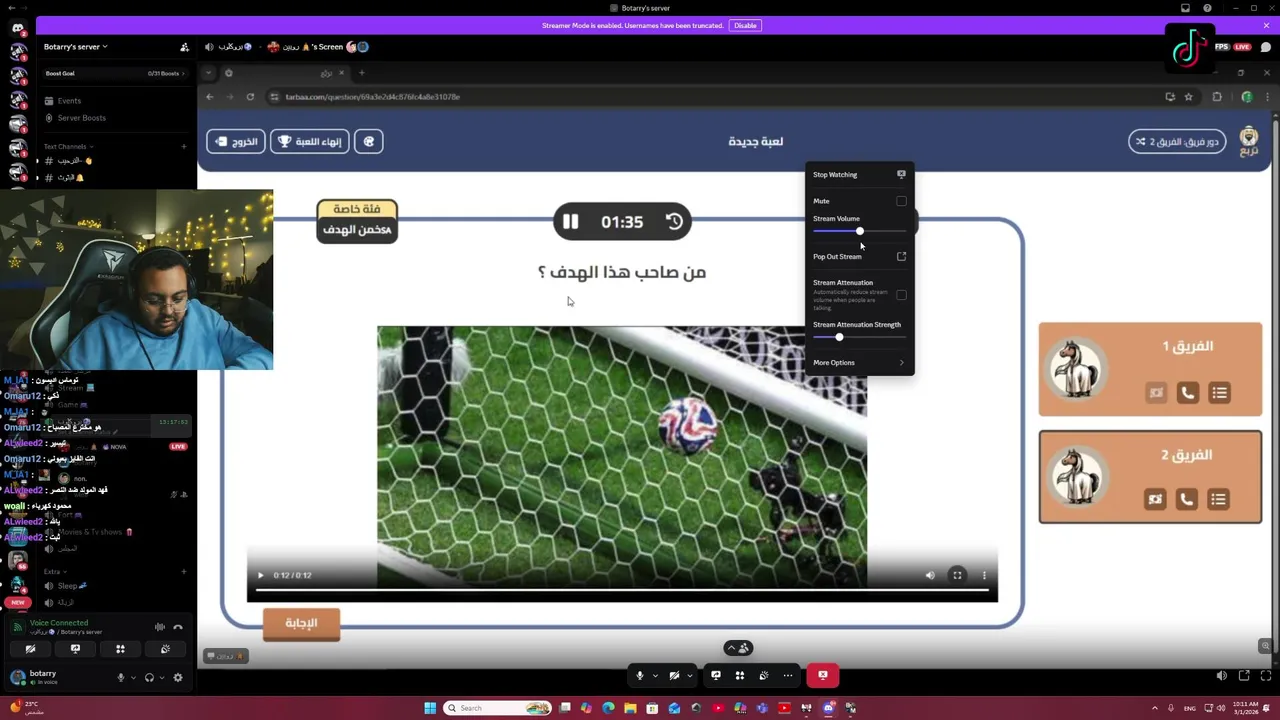Image resolution: width=1280 pixels, height=720 pixels.
Task: Tick the Mute checkbox in stream menu
Action: coord(901,201)
